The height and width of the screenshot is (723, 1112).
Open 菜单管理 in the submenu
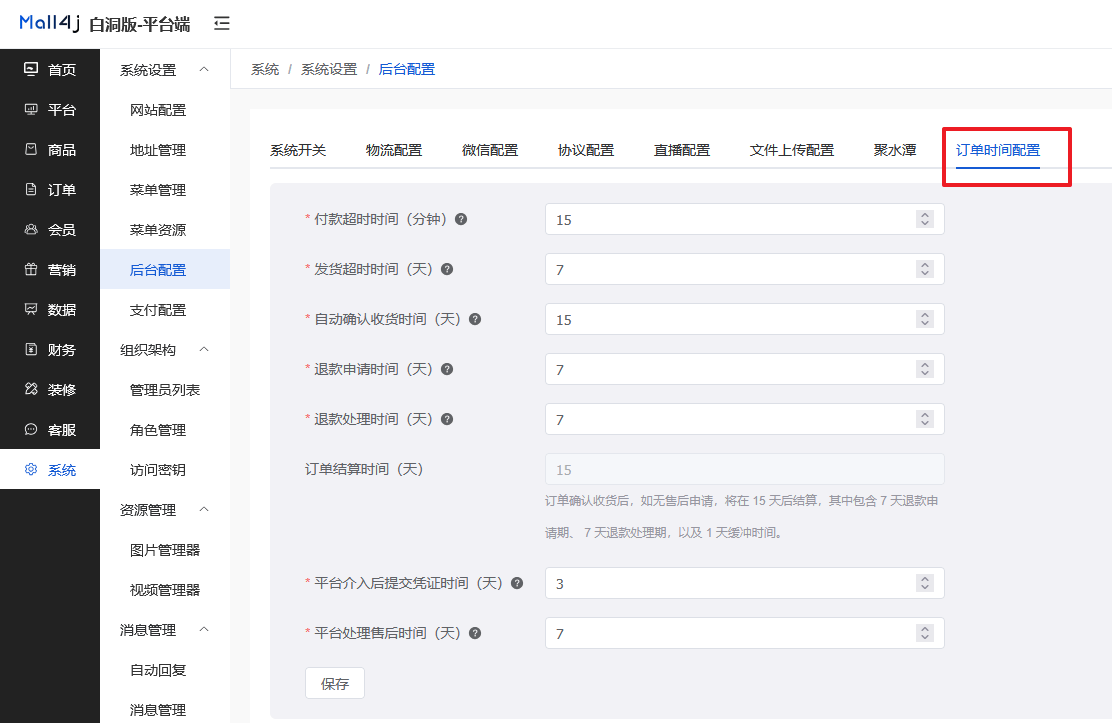click(x=157, y=190)
